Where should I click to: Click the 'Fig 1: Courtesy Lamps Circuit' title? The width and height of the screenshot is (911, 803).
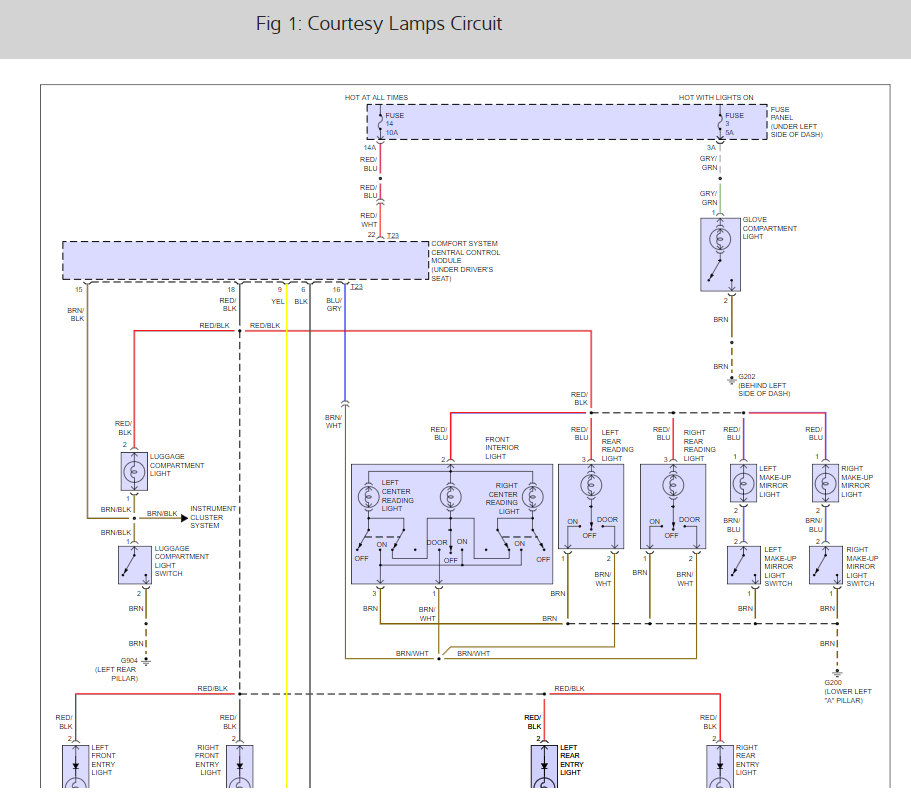[379, 24]
